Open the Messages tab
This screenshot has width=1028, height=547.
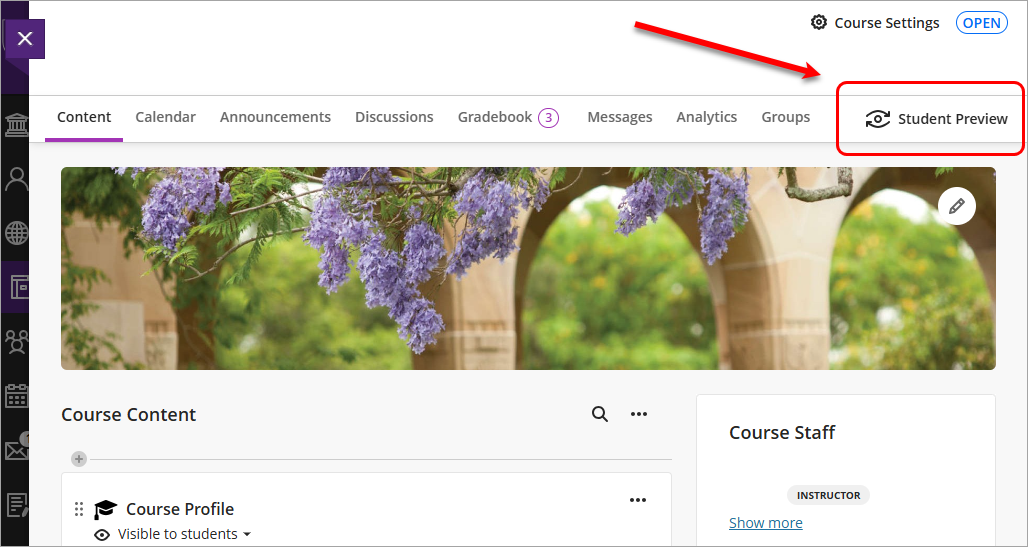pyautogui.click(x=620, y=117)
